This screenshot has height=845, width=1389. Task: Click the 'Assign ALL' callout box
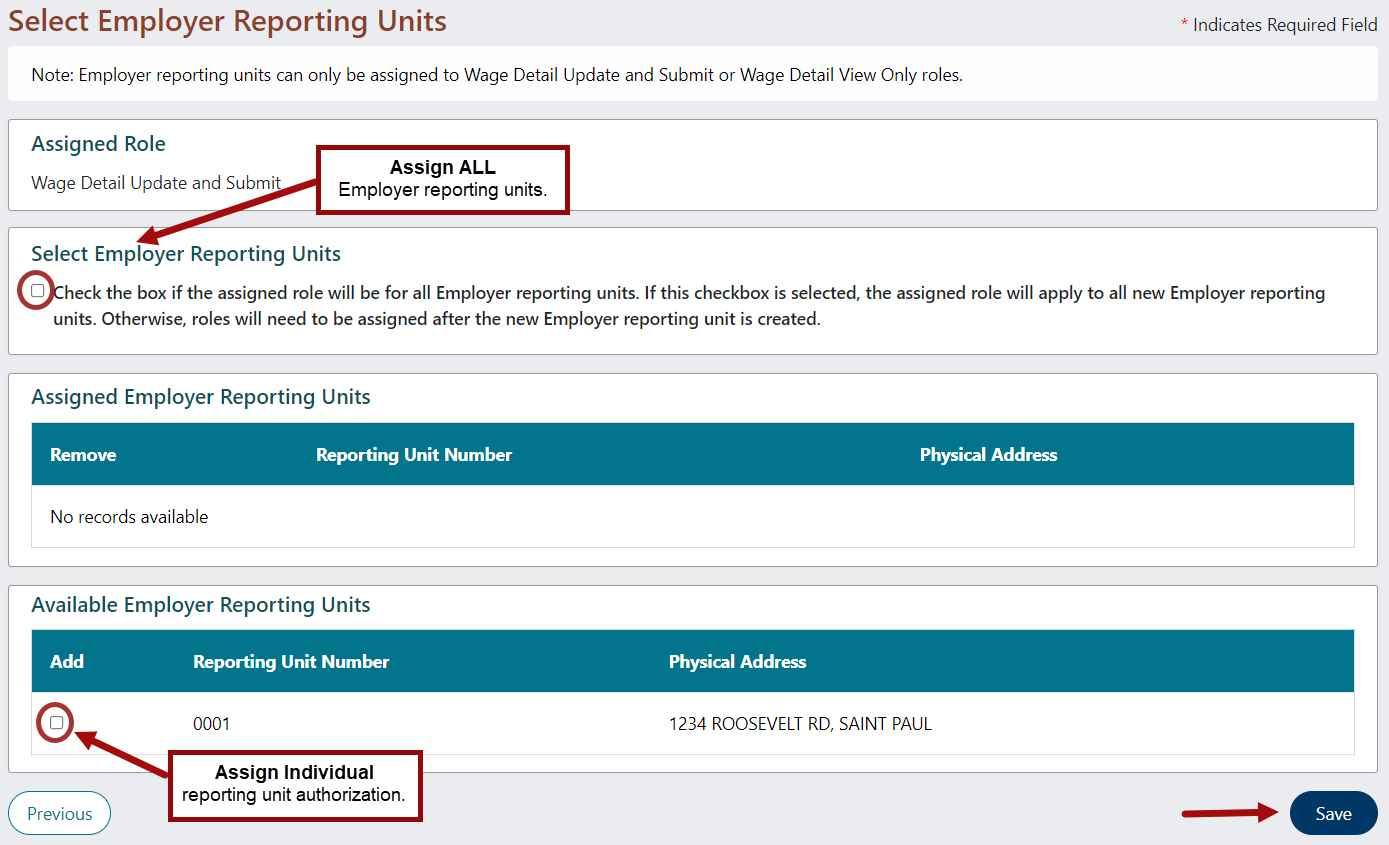pyautogui.click(x=442, y=179)
